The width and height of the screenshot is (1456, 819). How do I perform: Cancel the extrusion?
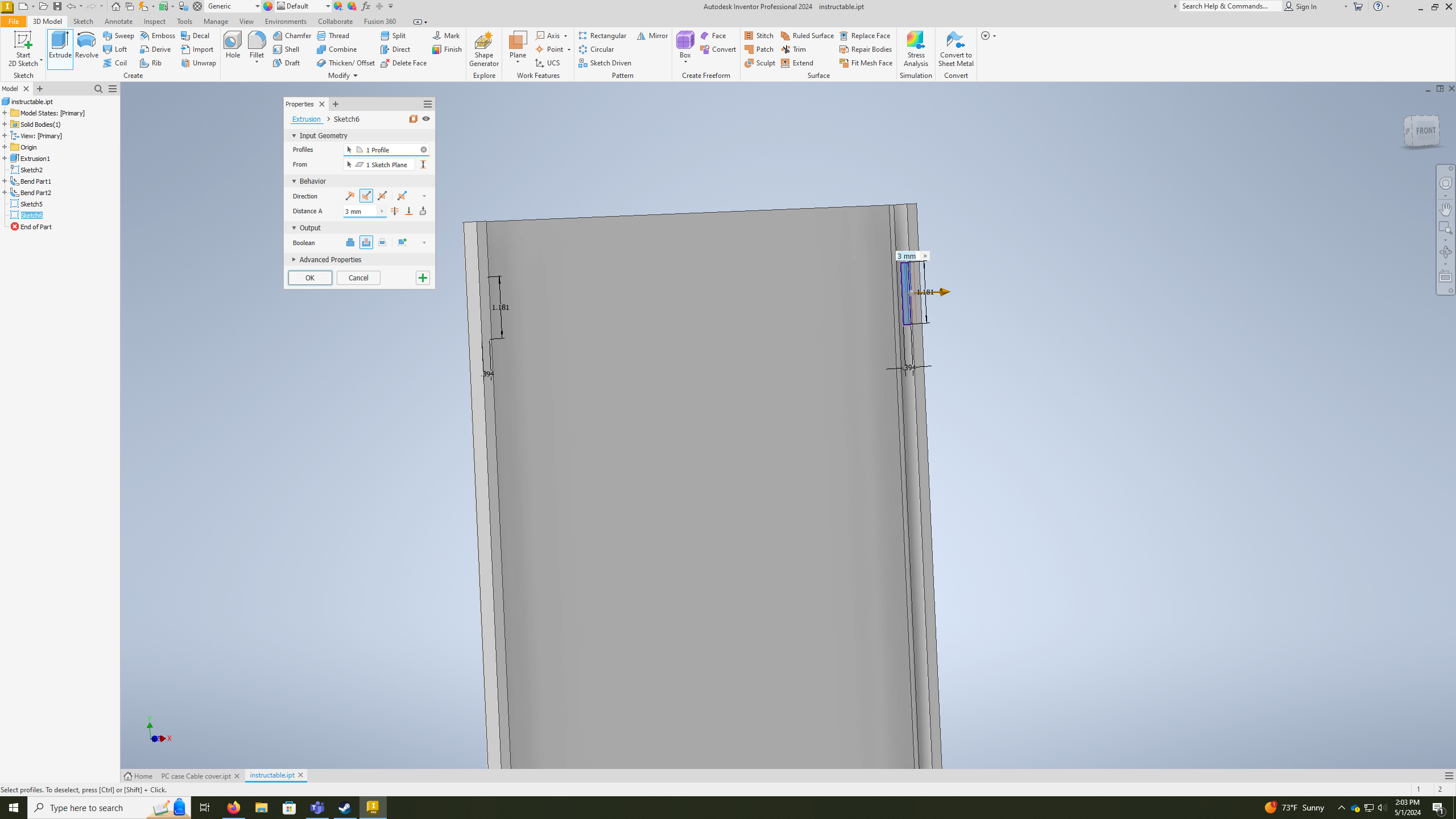(x=358, y=278)
